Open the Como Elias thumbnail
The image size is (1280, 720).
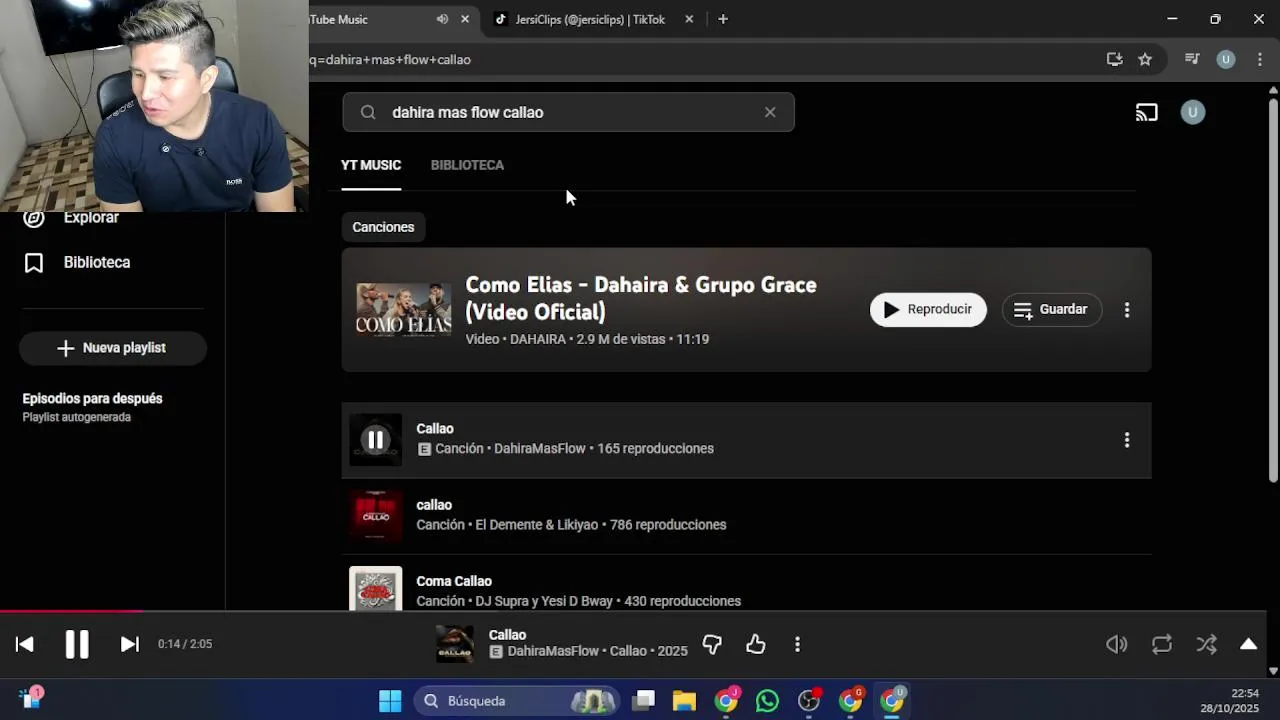coord(404,310)
